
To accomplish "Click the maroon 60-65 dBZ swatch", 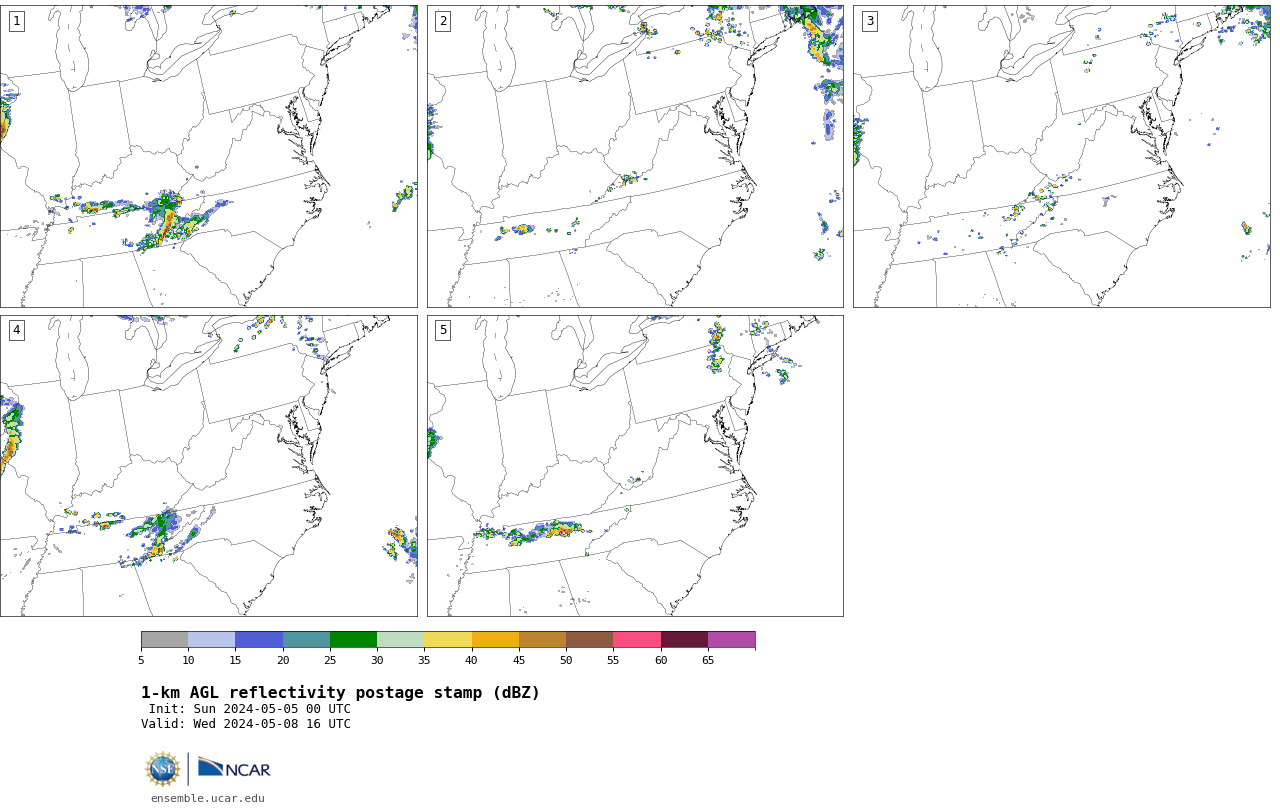I will point(684,640).
